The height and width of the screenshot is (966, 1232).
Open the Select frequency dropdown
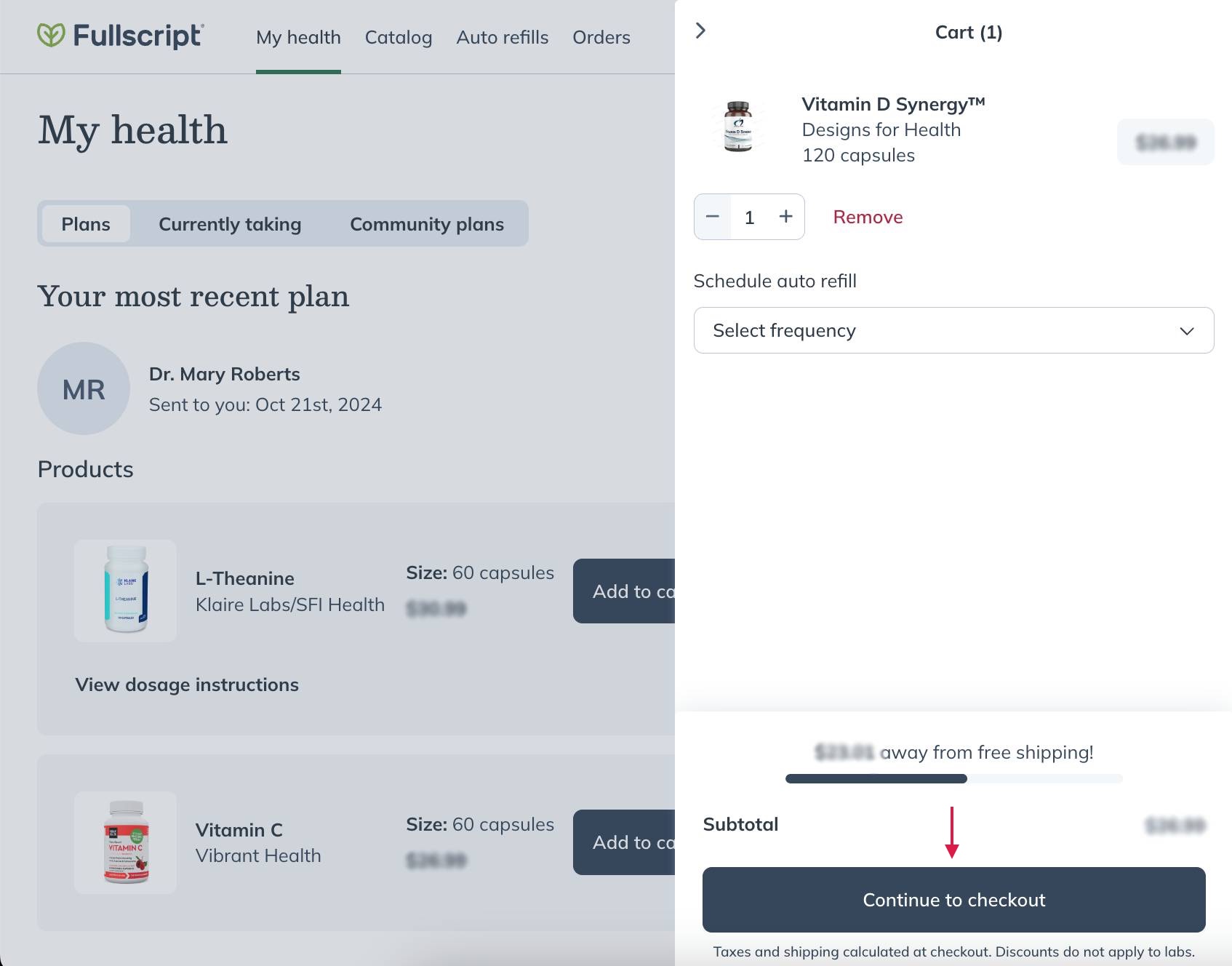pyautogui.click(x=953, y=330)
